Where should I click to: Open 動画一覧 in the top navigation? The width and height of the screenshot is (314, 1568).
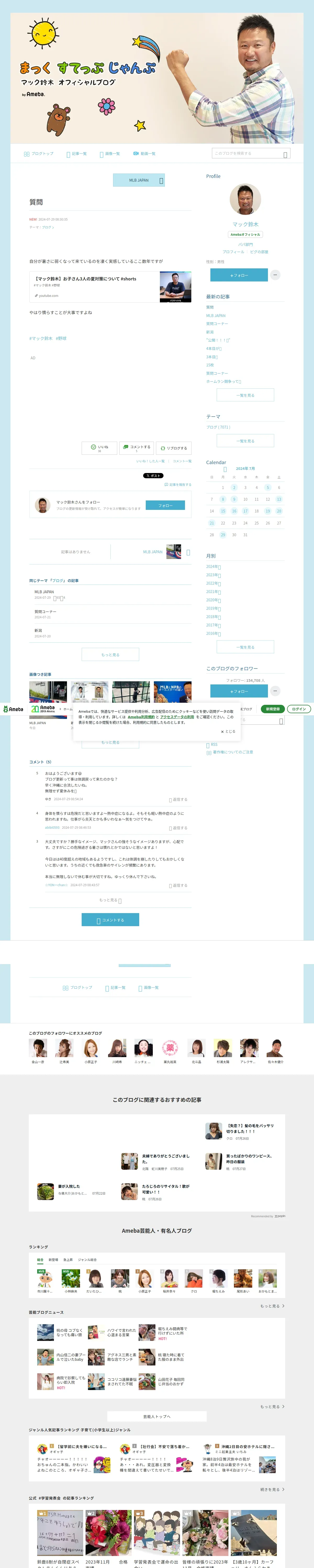(144, 153)
